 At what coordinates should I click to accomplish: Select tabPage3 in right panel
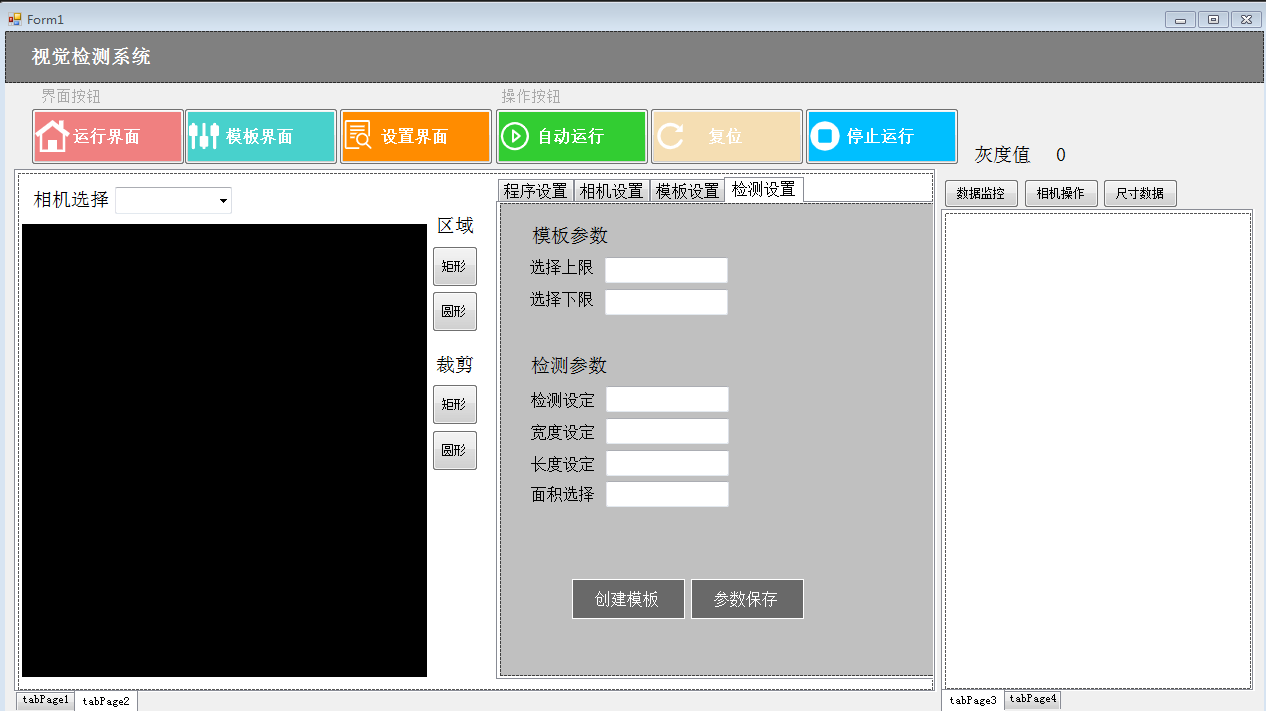click(973, 701)
